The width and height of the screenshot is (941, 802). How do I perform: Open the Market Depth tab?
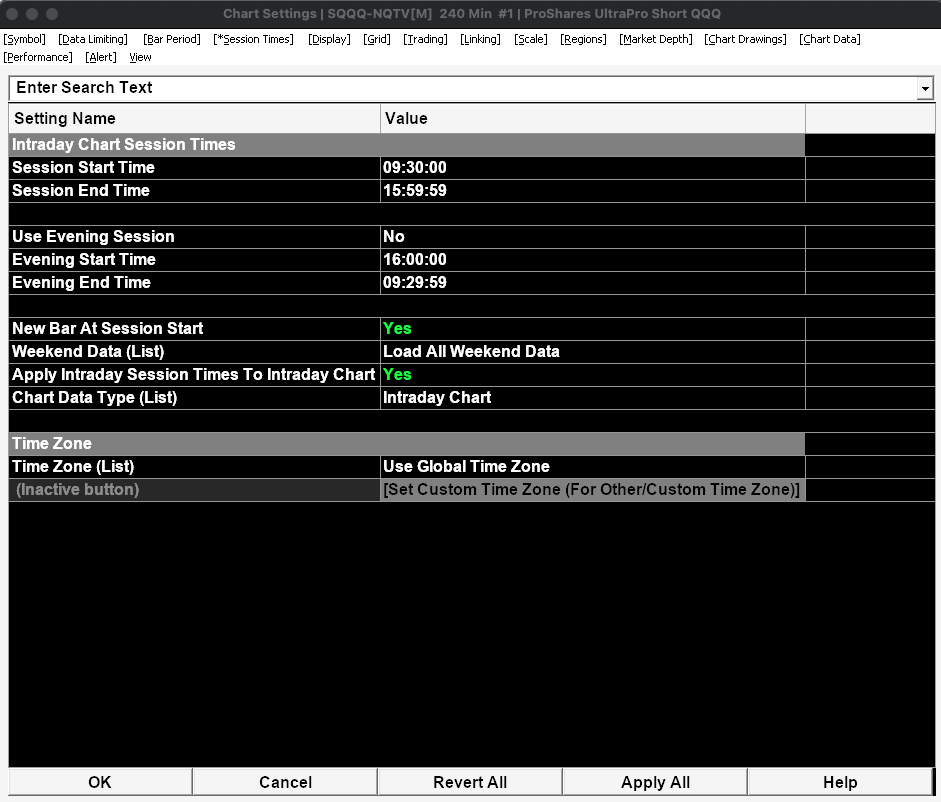tap(656, 39)
